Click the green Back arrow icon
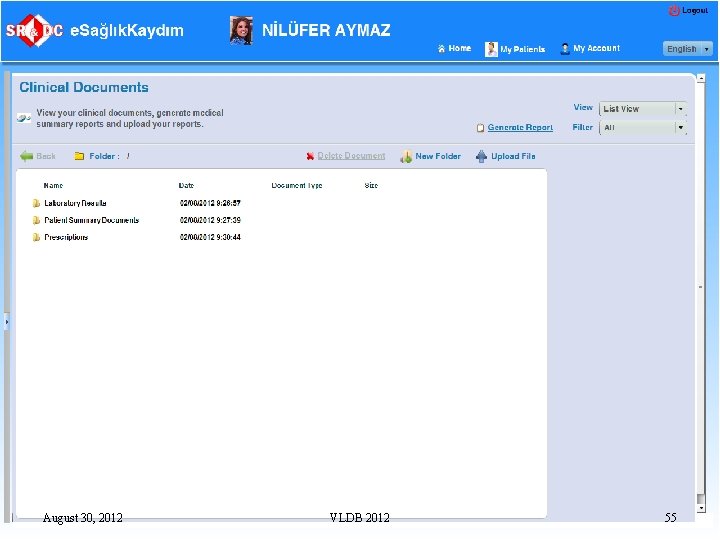The height and width of the screenshot is (540, 720). click(x=26, y=157)
